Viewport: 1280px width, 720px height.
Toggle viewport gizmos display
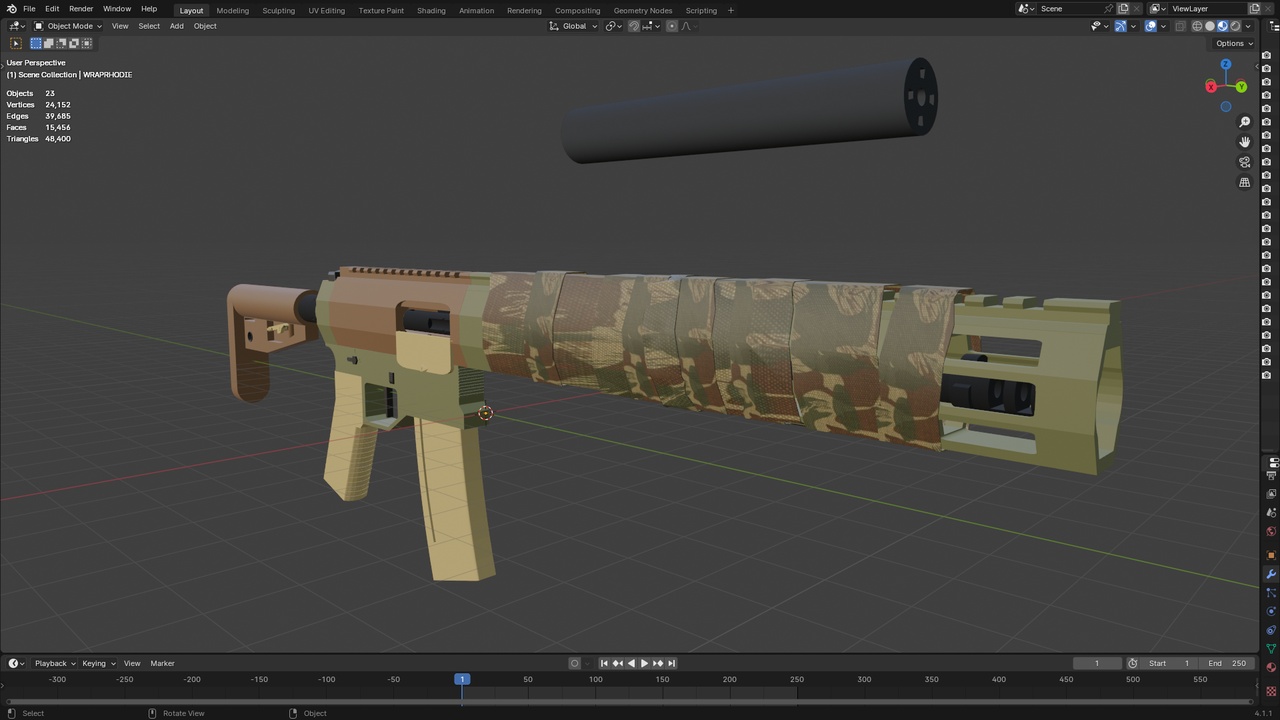click(x=1120, y=26)
